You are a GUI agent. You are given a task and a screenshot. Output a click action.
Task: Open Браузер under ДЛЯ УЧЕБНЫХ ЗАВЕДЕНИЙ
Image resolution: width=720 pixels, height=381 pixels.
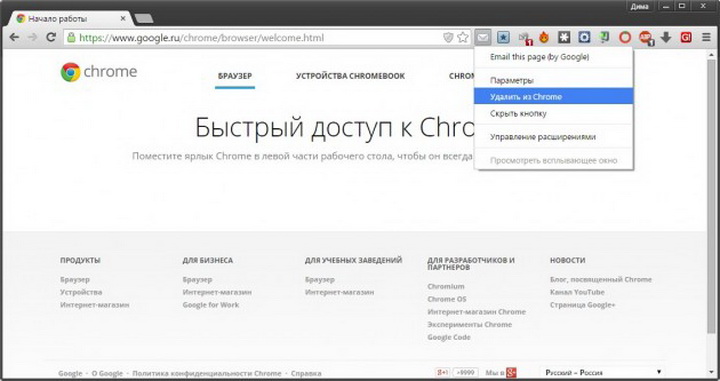(x=320, y=279)
